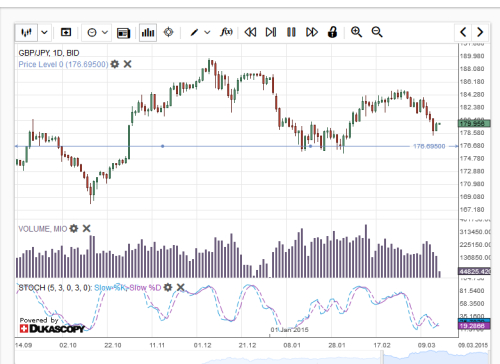Open the period clock dropdown
The height and width of the screenshot is (364, 500).
click(x=97, y=32)
